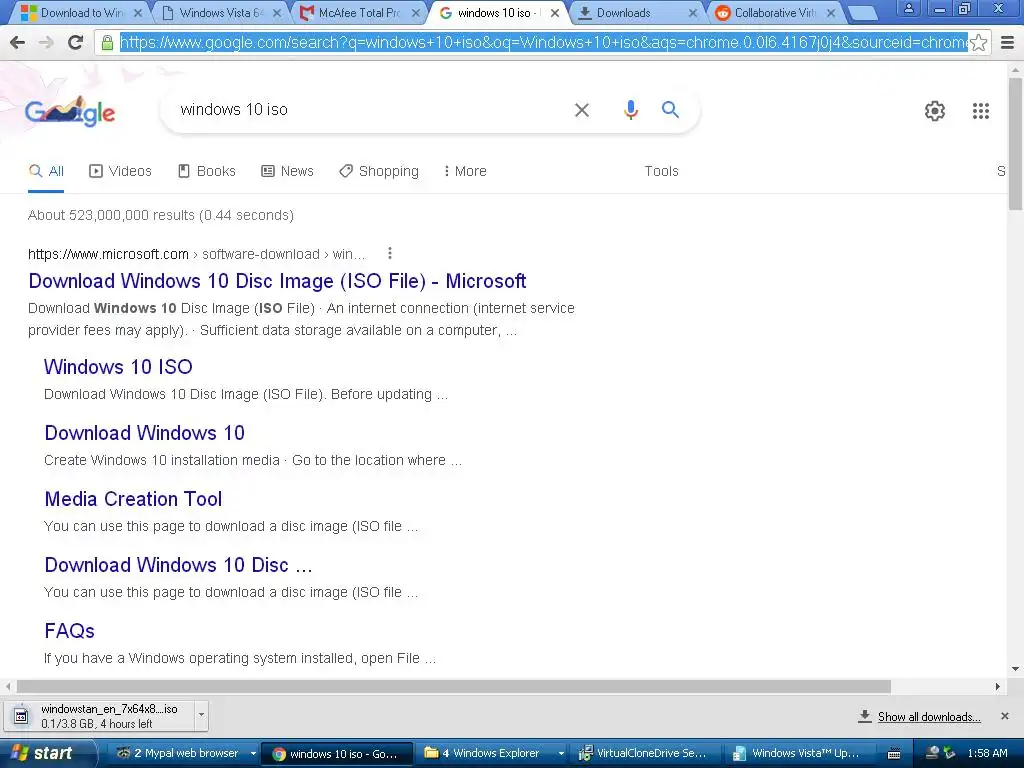This screenshot has width=1024, height=768.
Task: Open the Download Windows 10 sublink
Action: pos(144,433)
